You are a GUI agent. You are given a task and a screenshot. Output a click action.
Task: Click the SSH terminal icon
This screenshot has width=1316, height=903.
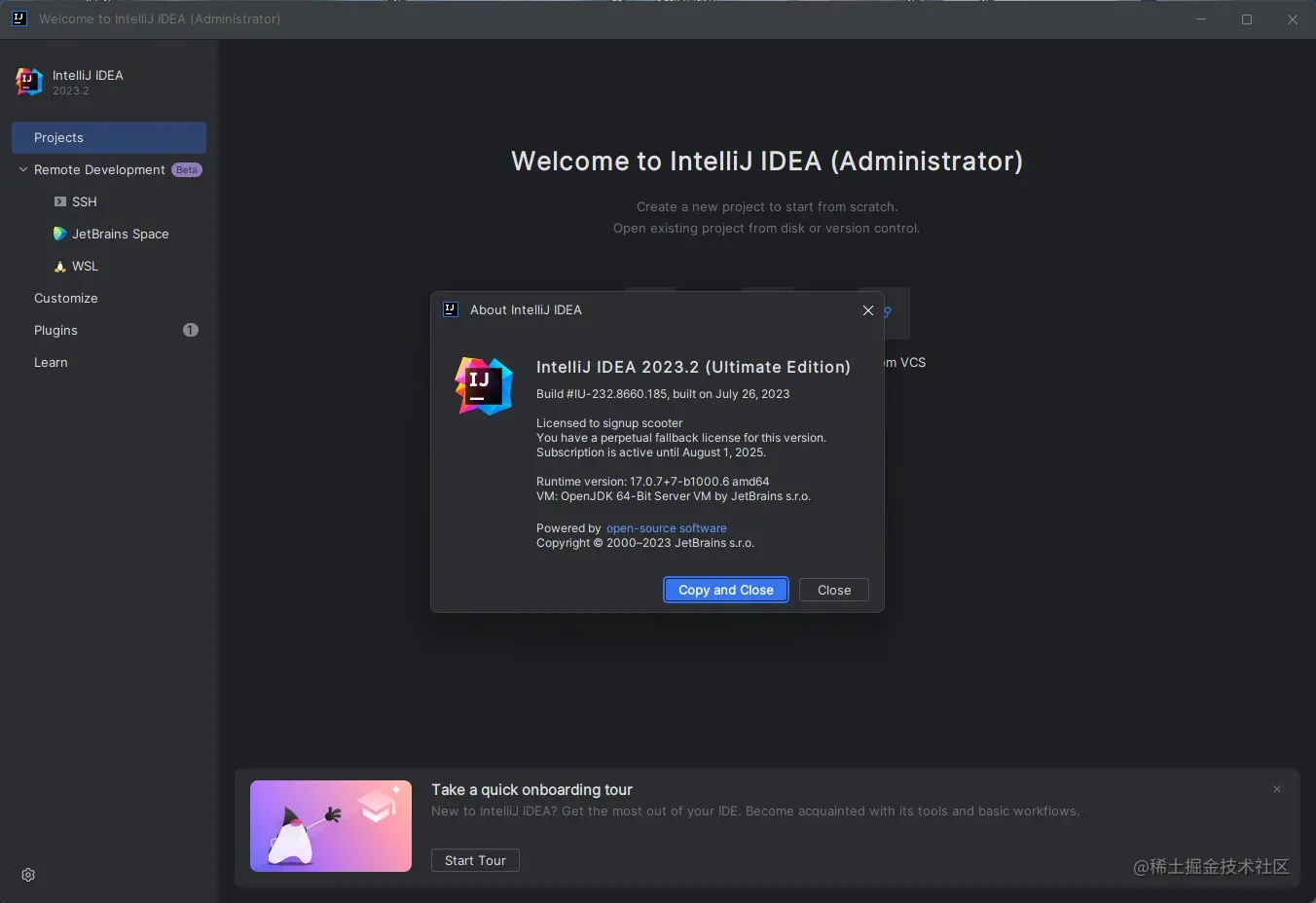[x=60, y=201]
